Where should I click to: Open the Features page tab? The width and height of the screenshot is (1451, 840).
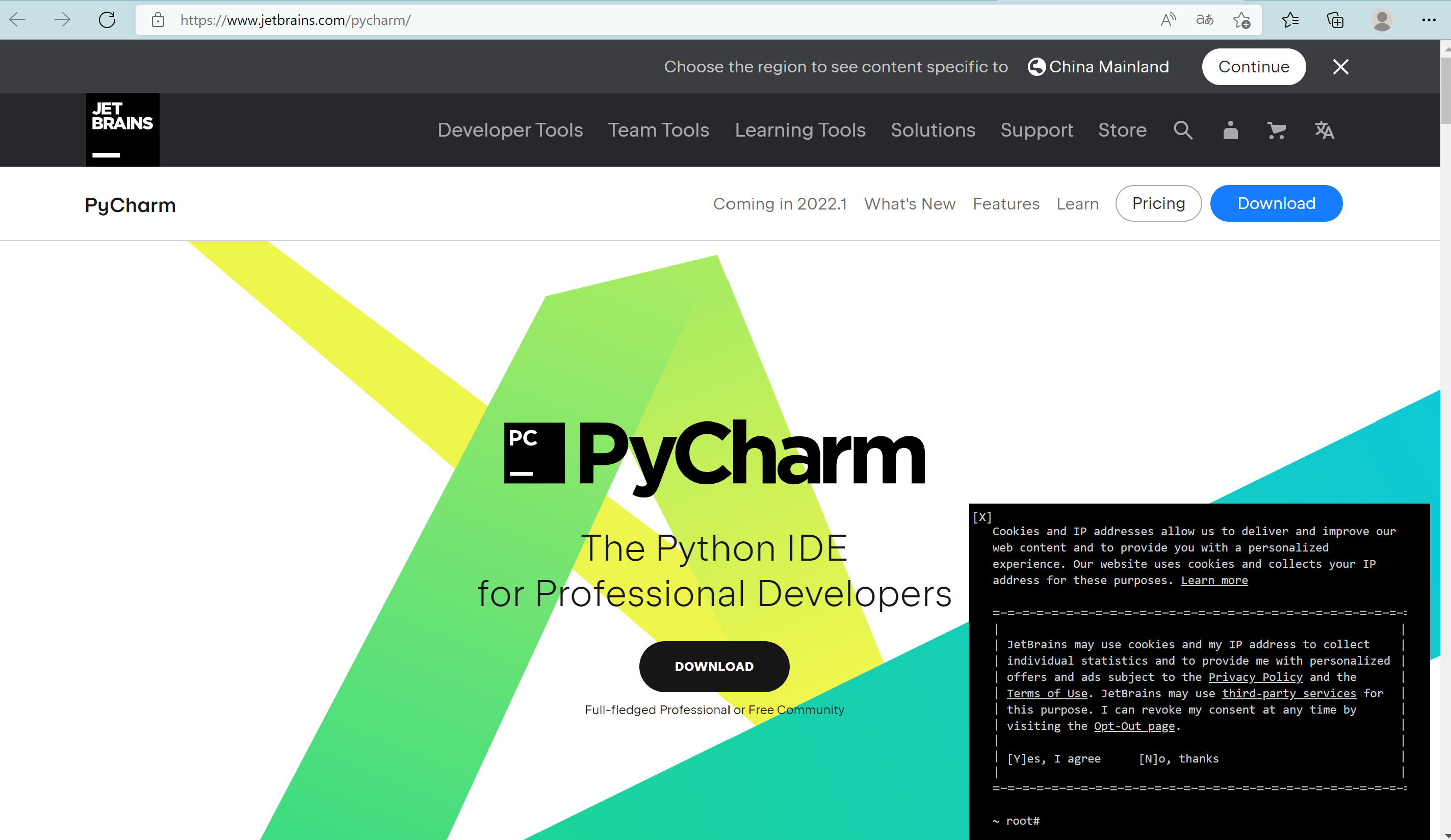pos(1005,204)
